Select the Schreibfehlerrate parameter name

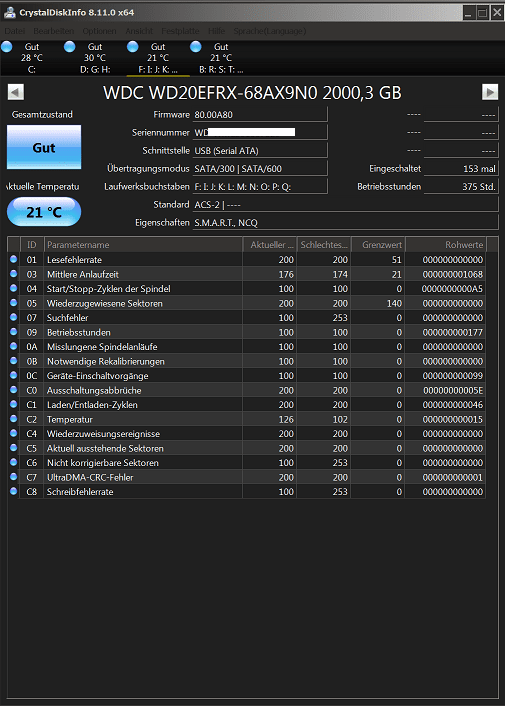tap(80, 492)
